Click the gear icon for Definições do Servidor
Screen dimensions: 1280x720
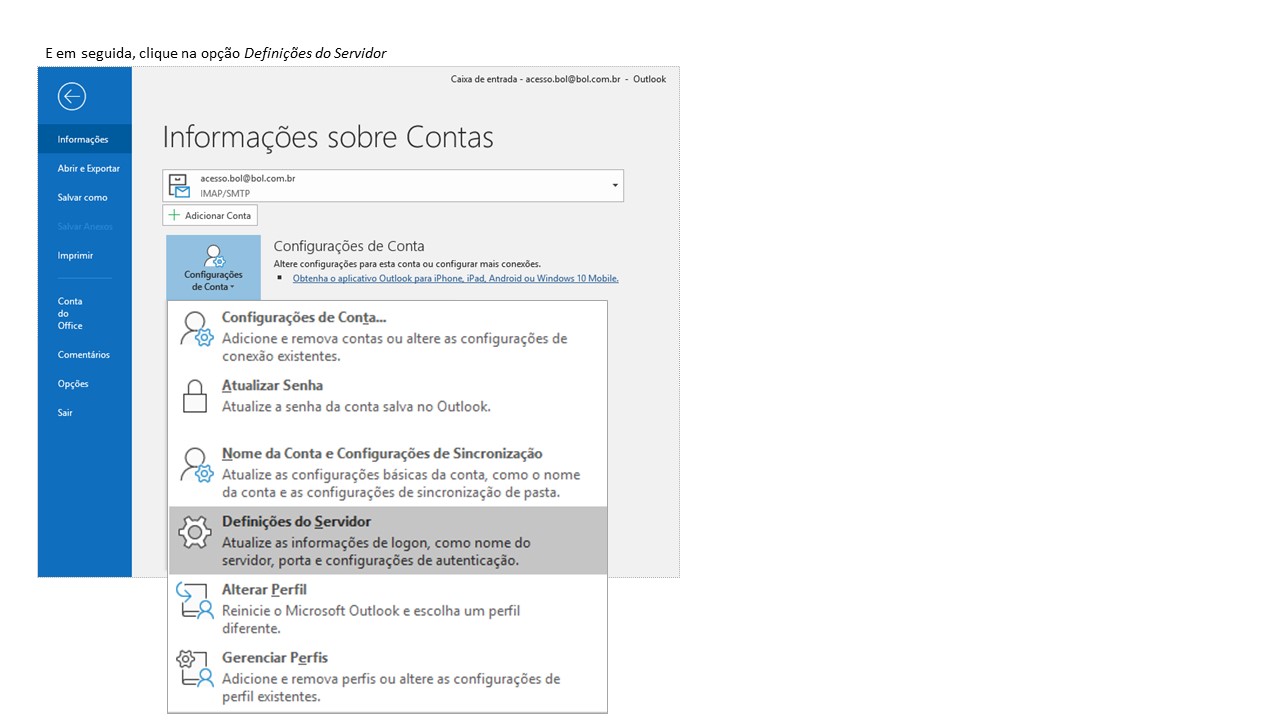click(194, 533)
